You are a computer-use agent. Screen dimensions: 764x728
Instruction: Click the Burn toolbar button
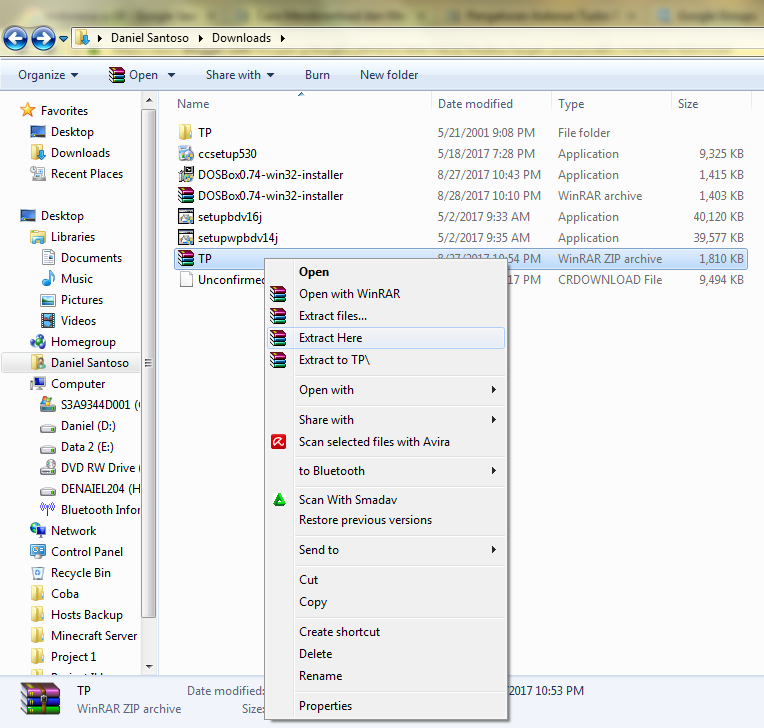coord(317,75)
